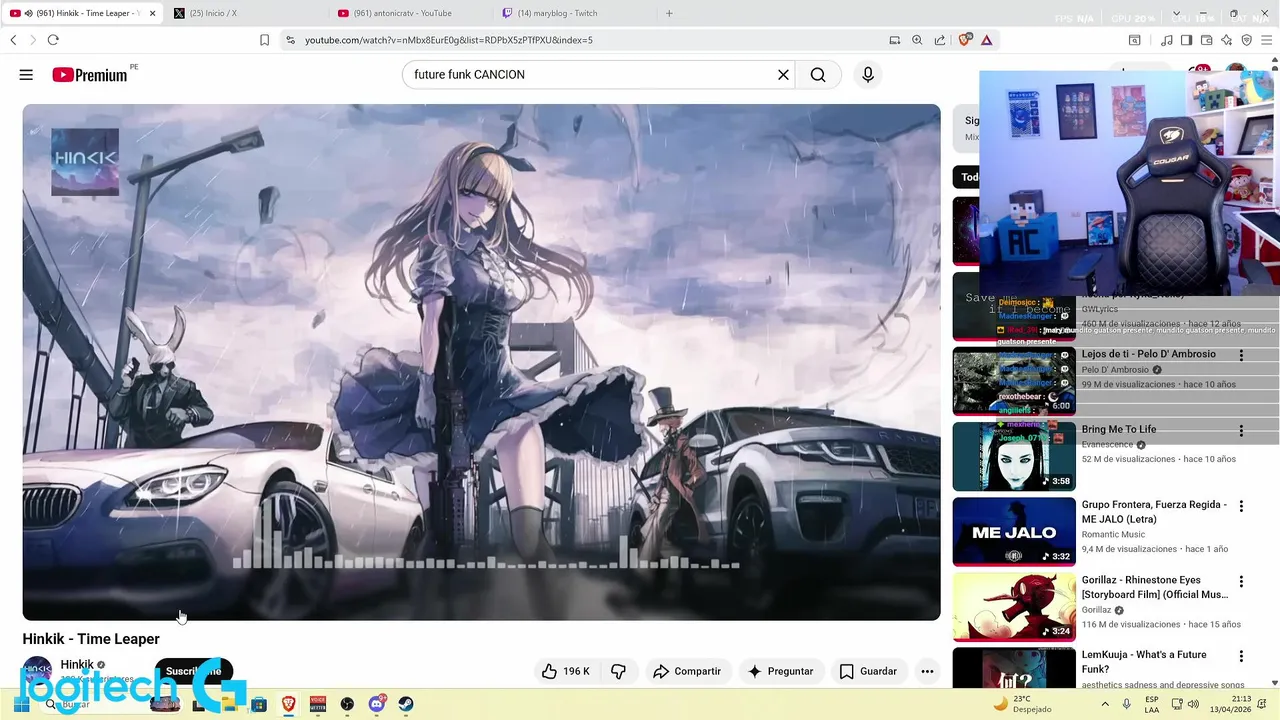Open Brave browser taskbar icon
The image size is (1280, 720).
pyautogui.click(x=288, y=704)
